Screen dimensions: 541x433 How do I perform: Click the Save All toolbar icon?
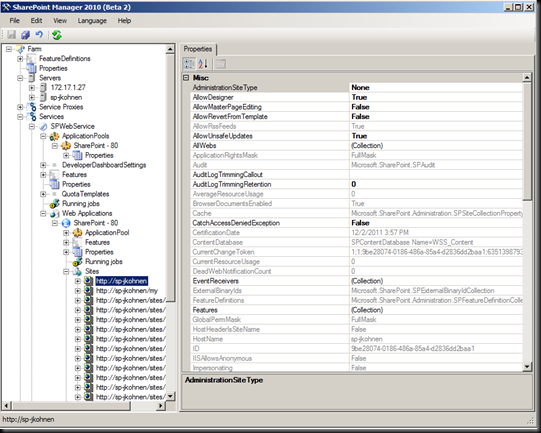(x=25, y=35)
